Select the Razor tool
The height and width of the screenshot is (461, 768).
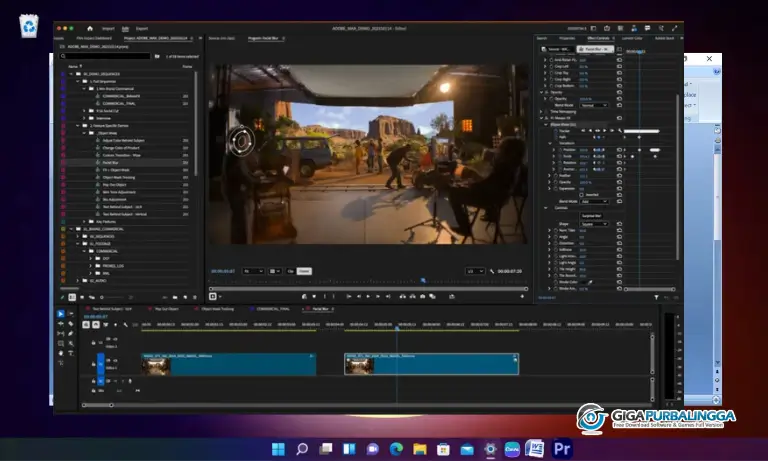(71, 324)
